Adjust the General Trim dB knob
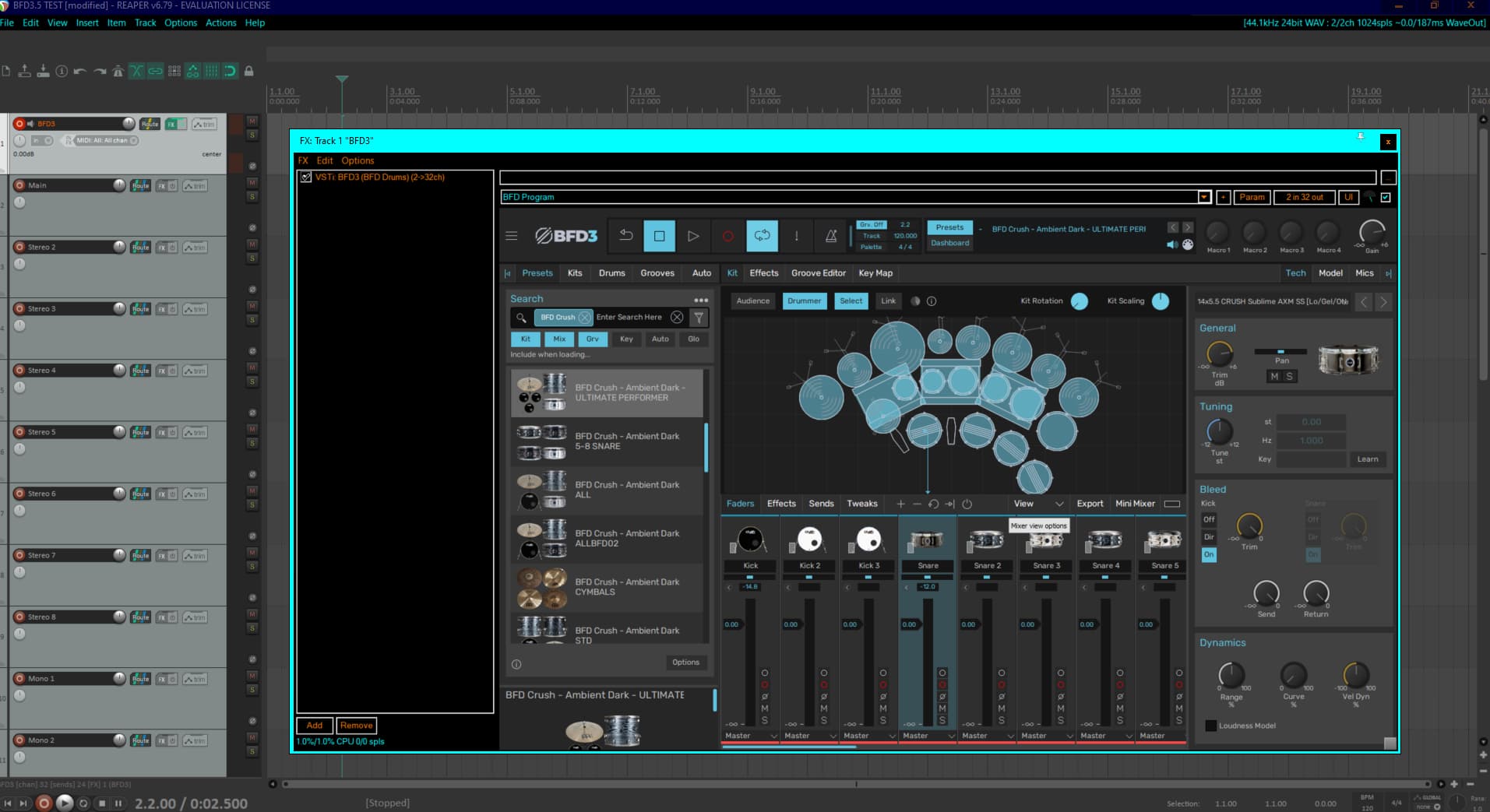 pyautogui.click(x=1220, y=355)
